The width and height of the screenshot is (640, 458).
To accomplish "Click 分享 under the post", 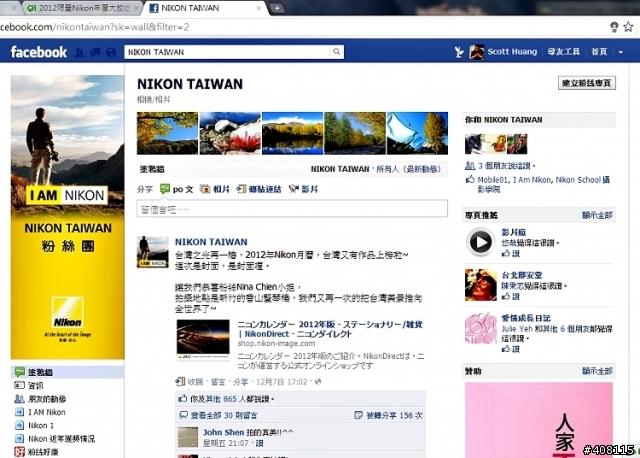I will 240,382.
